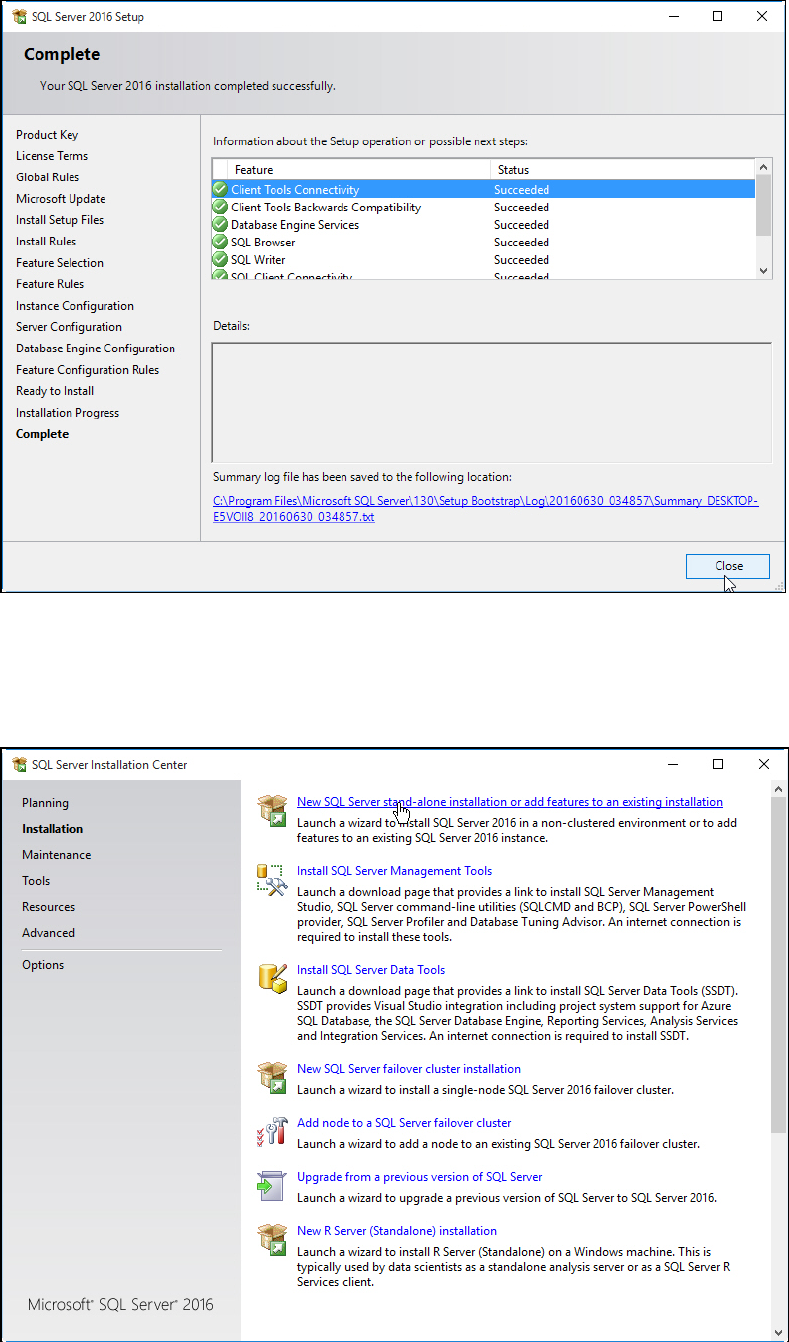Click Server Configuration step in sidebar
This screenshot has height=1342, width=789.
[69, 327]
